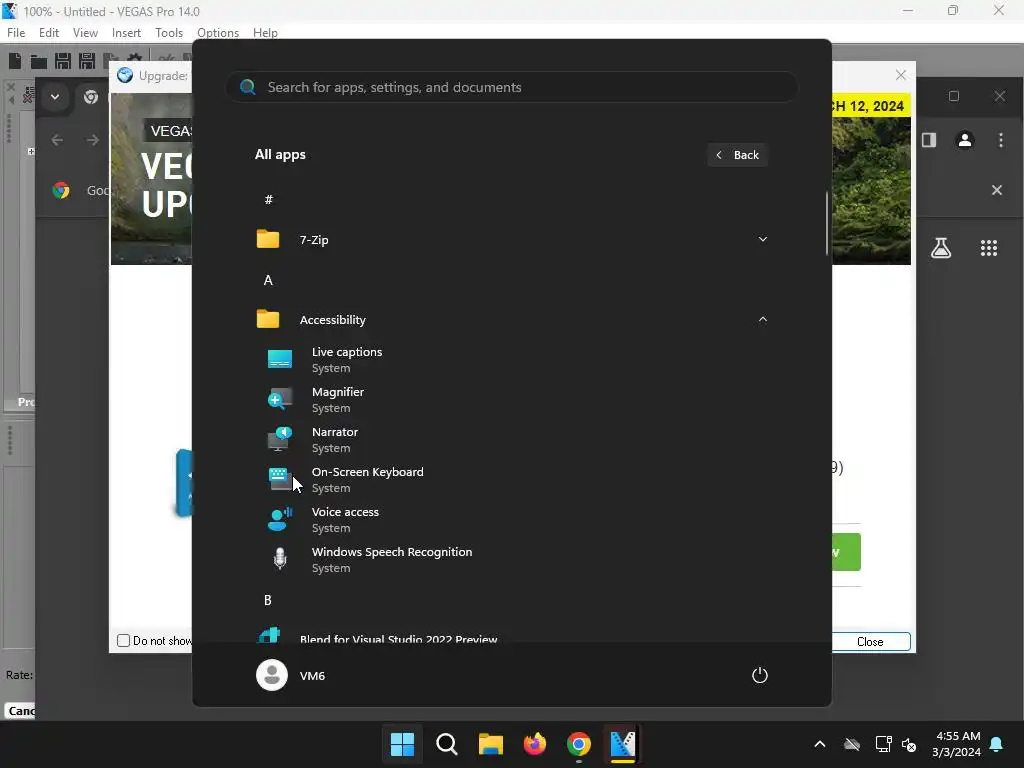The height and width of the screenshot is (768, 1024).
Task: Collapse the Accessibility folder
Action: [x=512, y=320]
